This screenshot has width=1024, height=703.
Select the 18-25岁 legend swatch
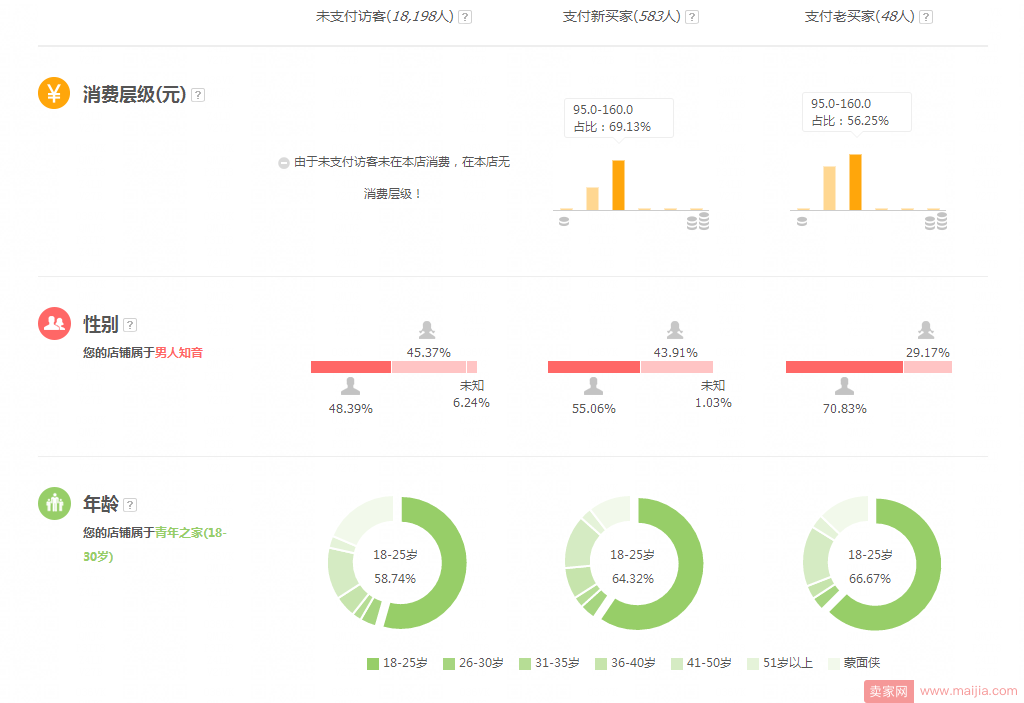[373, 664]
